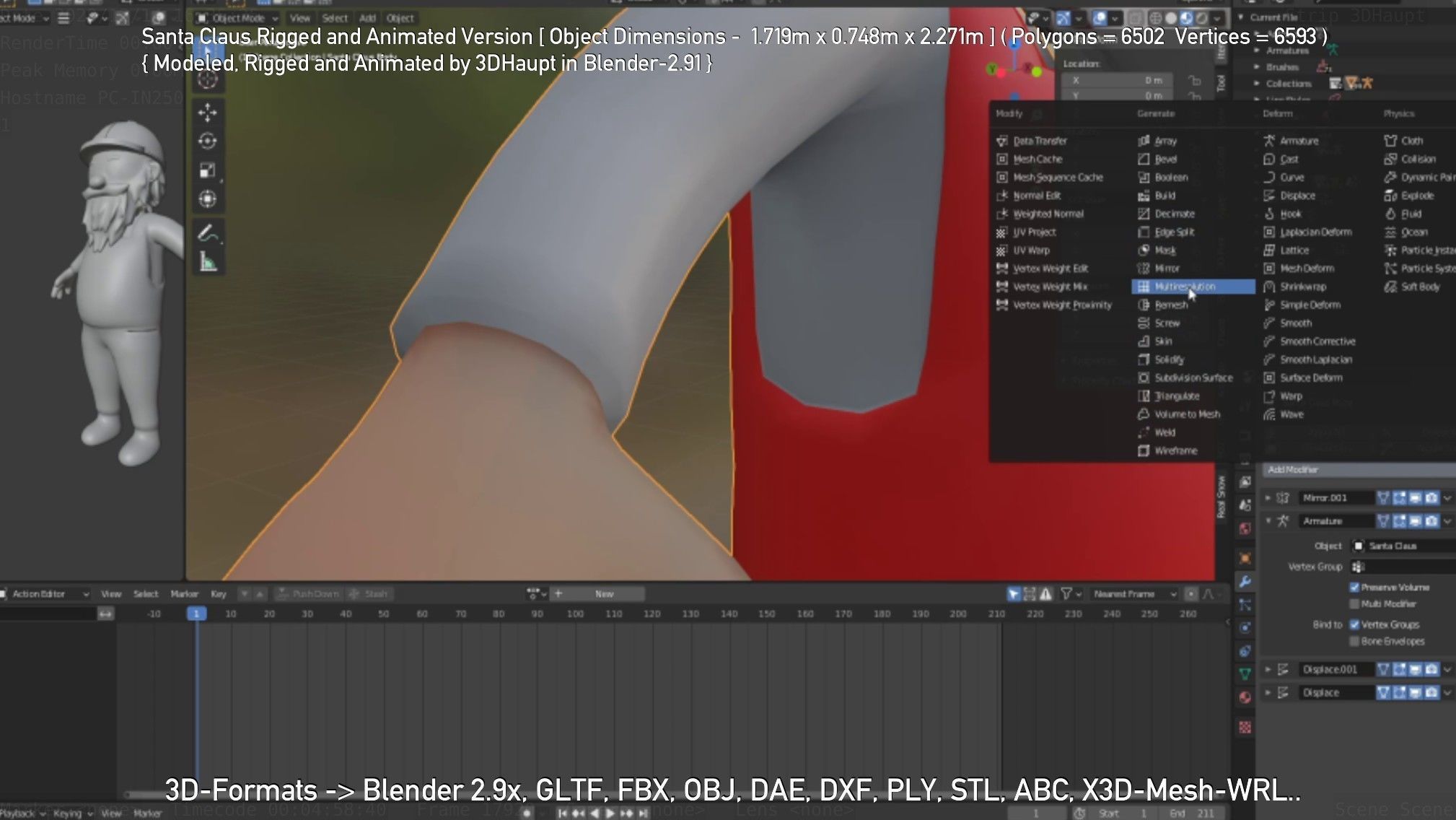Image resolution: width=1456 pixels, height=820 pixels.
Task: Click the Play animation button
Action: click(610, 814)
